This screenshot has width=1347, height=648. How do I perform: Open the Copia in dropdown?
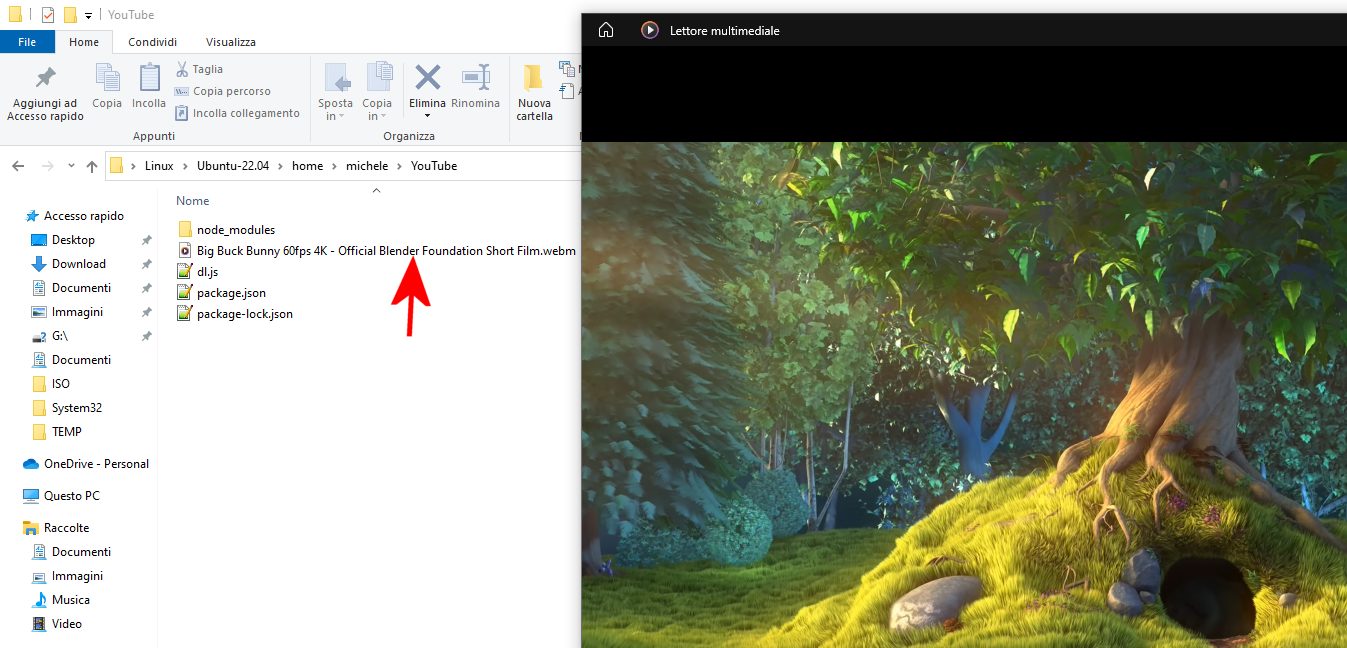tap(377, 92)
